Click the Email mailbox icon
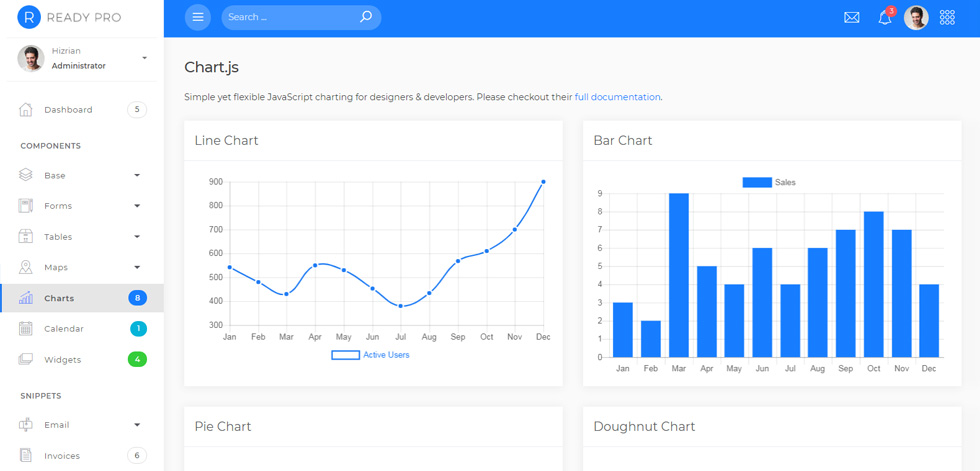The height and width of the screenshot is (471, 980). pyautogui.click(x=26, y=425)
